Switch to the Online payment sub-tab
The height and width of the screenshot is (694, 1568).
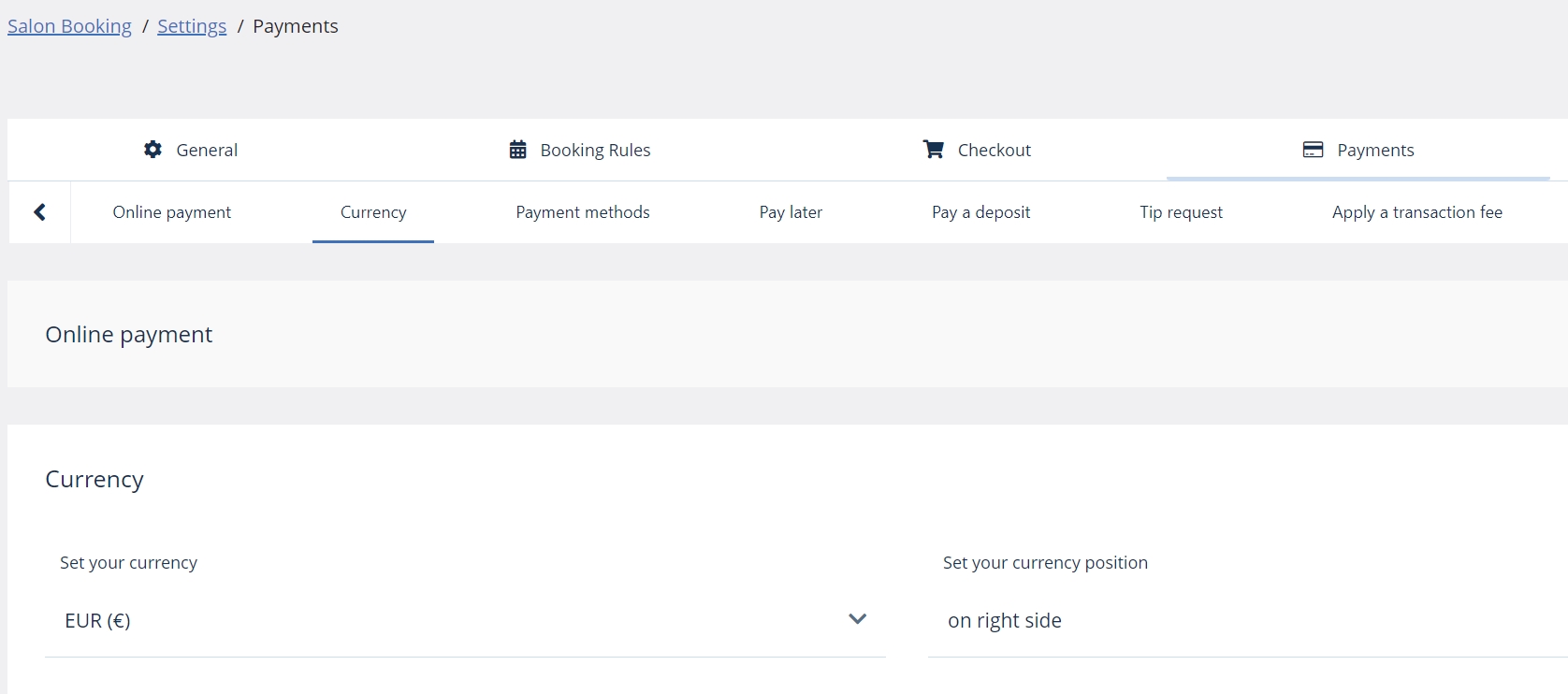(171, 212)
